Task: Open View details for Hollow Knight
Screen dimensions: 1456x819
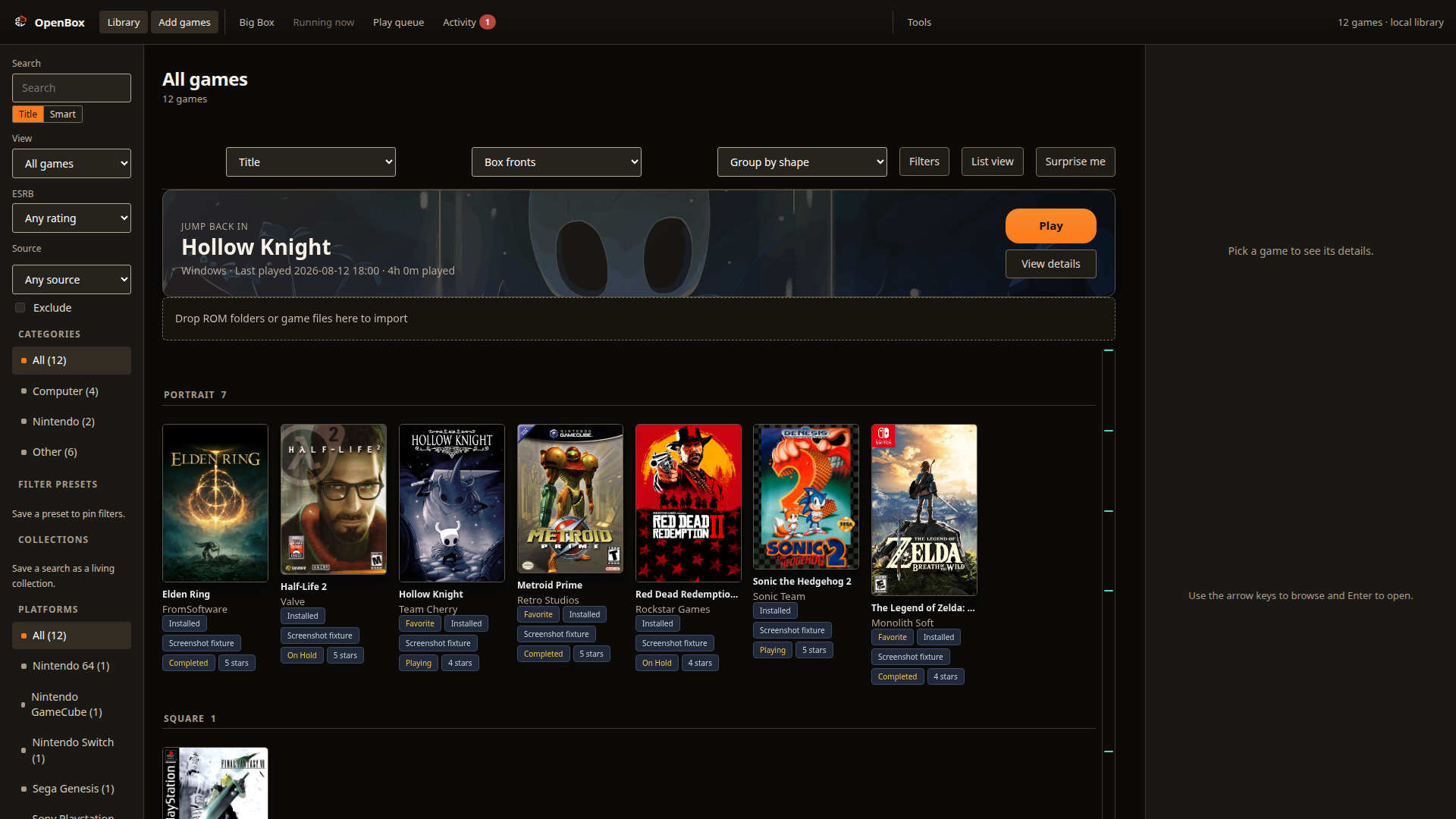Action: 1050,264
